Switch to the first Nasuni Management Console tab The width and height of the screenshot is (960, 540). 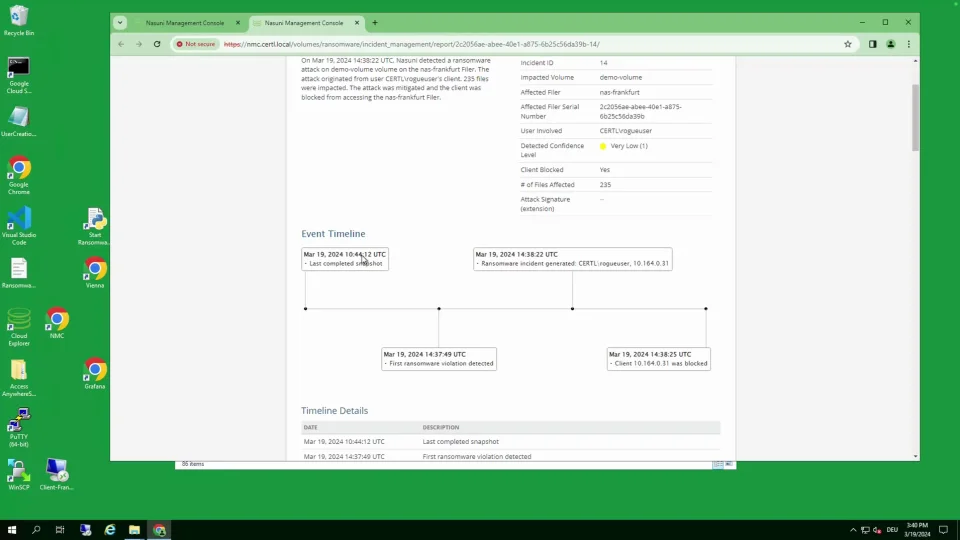pos(185,23)
